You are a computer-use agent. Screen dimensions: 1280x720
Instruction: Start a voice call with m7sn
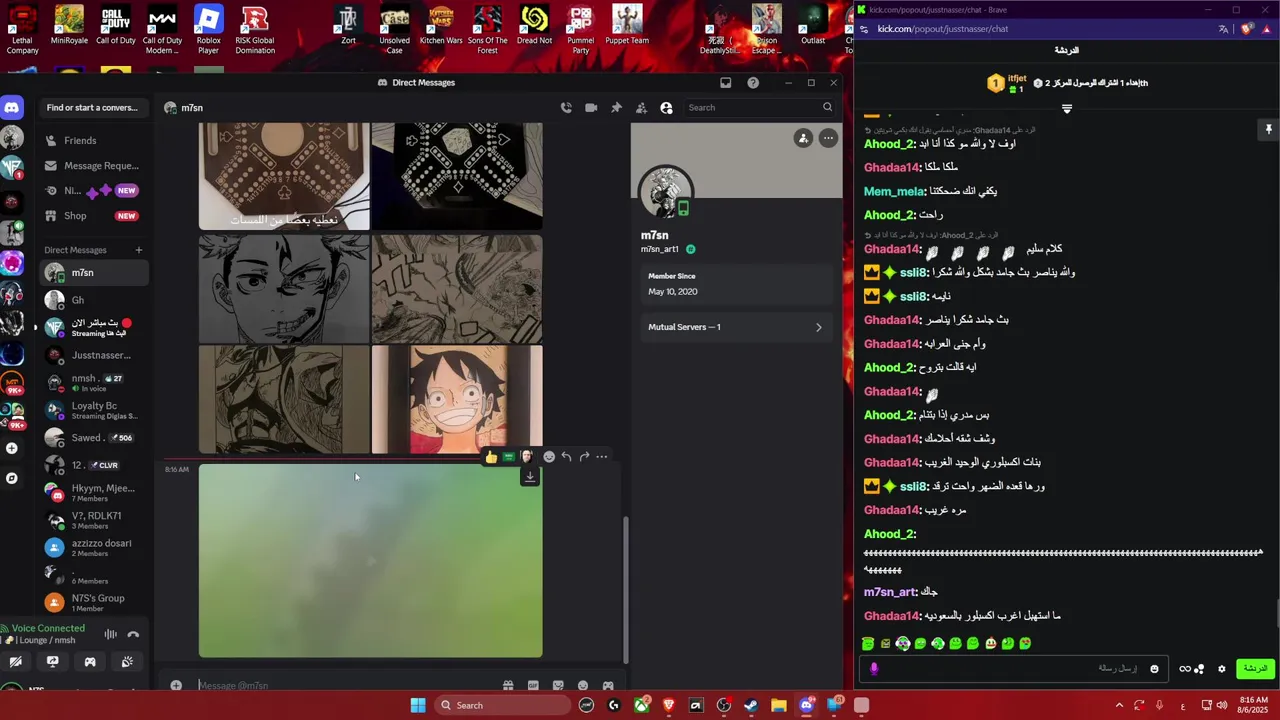click(x=566, y=108)
